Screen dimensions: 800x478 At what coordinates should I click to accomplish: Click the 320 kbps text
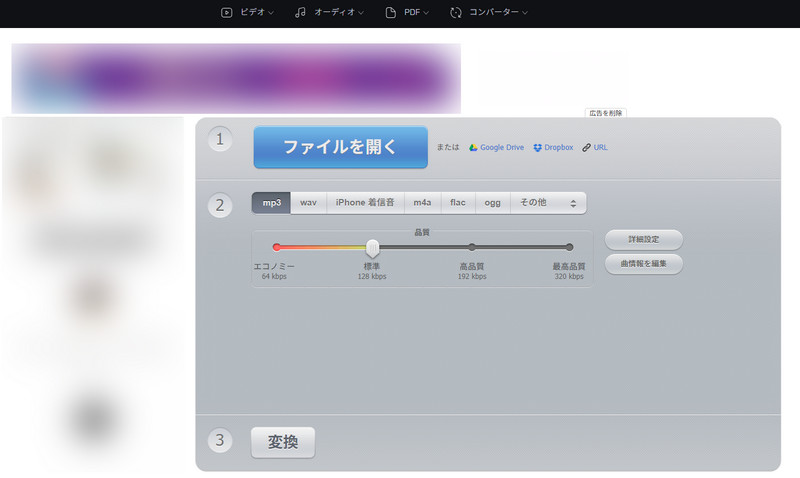569,276
